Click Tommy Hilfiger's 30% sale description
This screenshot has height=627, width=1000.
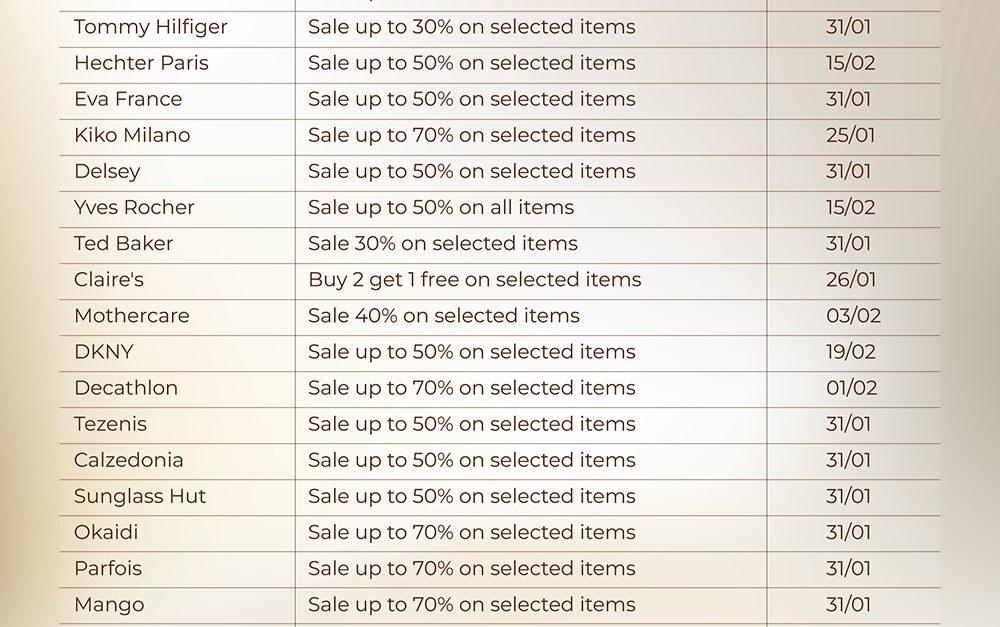[x=471, y=27]
